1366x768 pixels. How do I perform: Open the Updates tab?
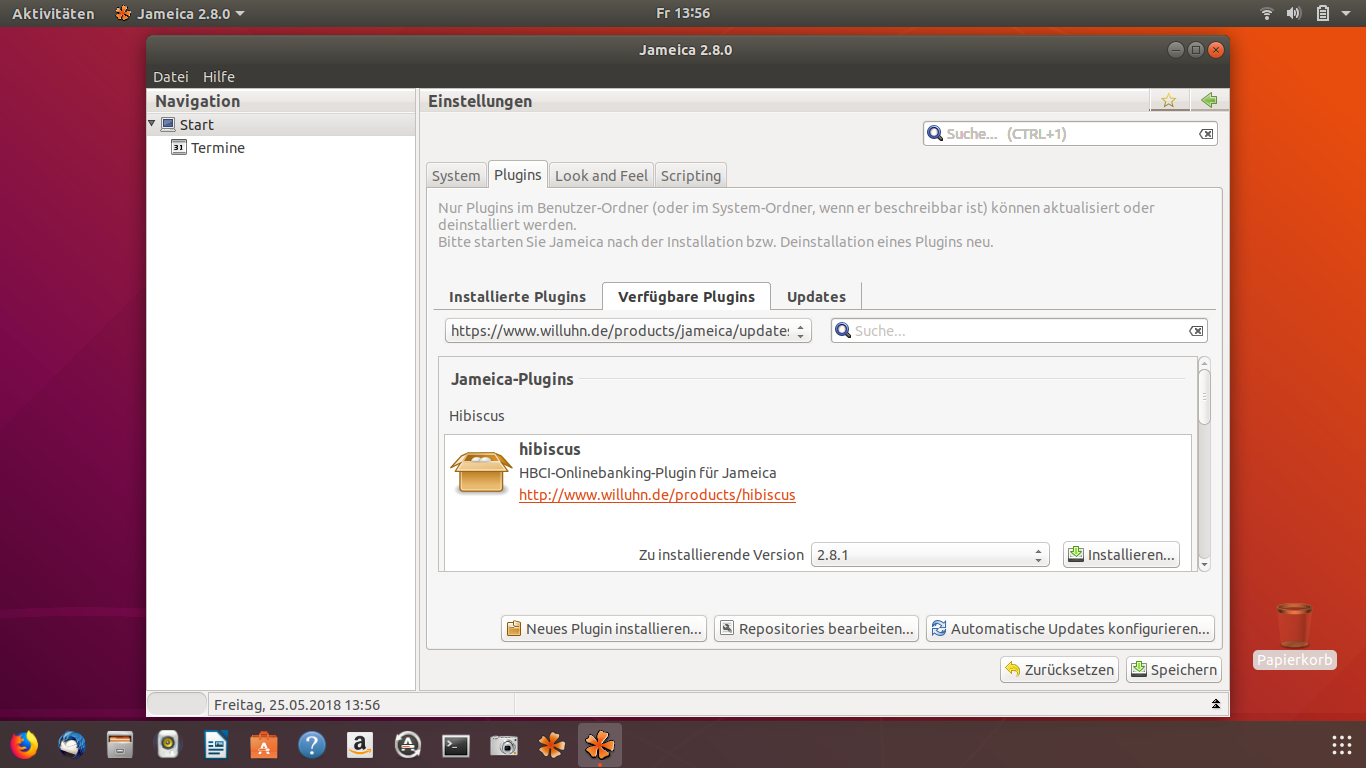[817, 297]
